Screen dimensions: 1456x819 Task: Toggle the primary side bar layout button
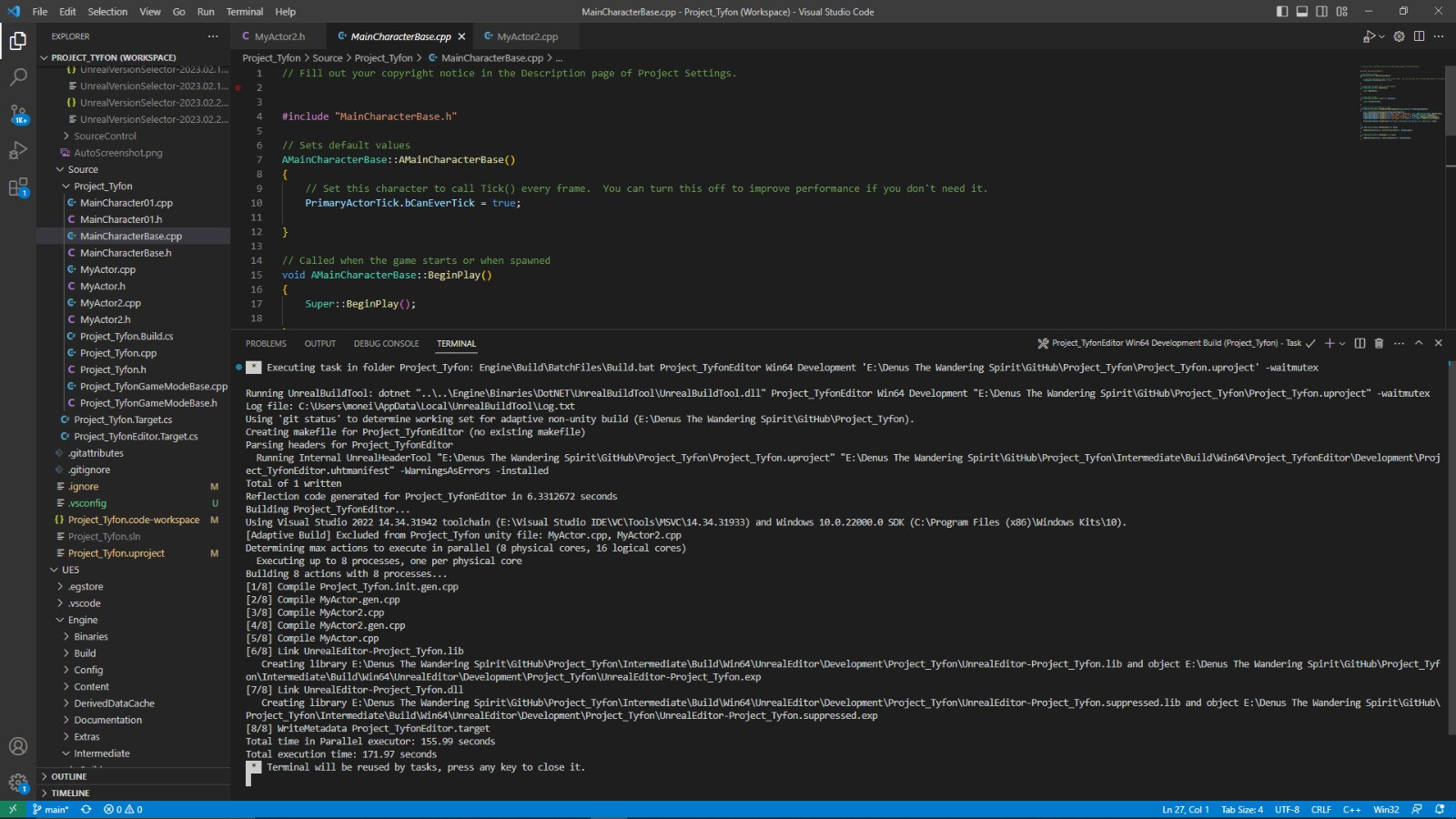tap(1282, 12)
